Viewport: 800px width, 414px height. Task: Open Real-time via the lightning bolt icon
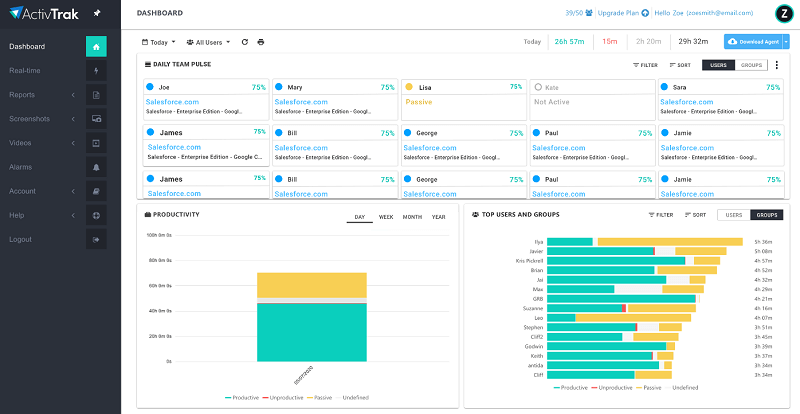pos(96,70)
